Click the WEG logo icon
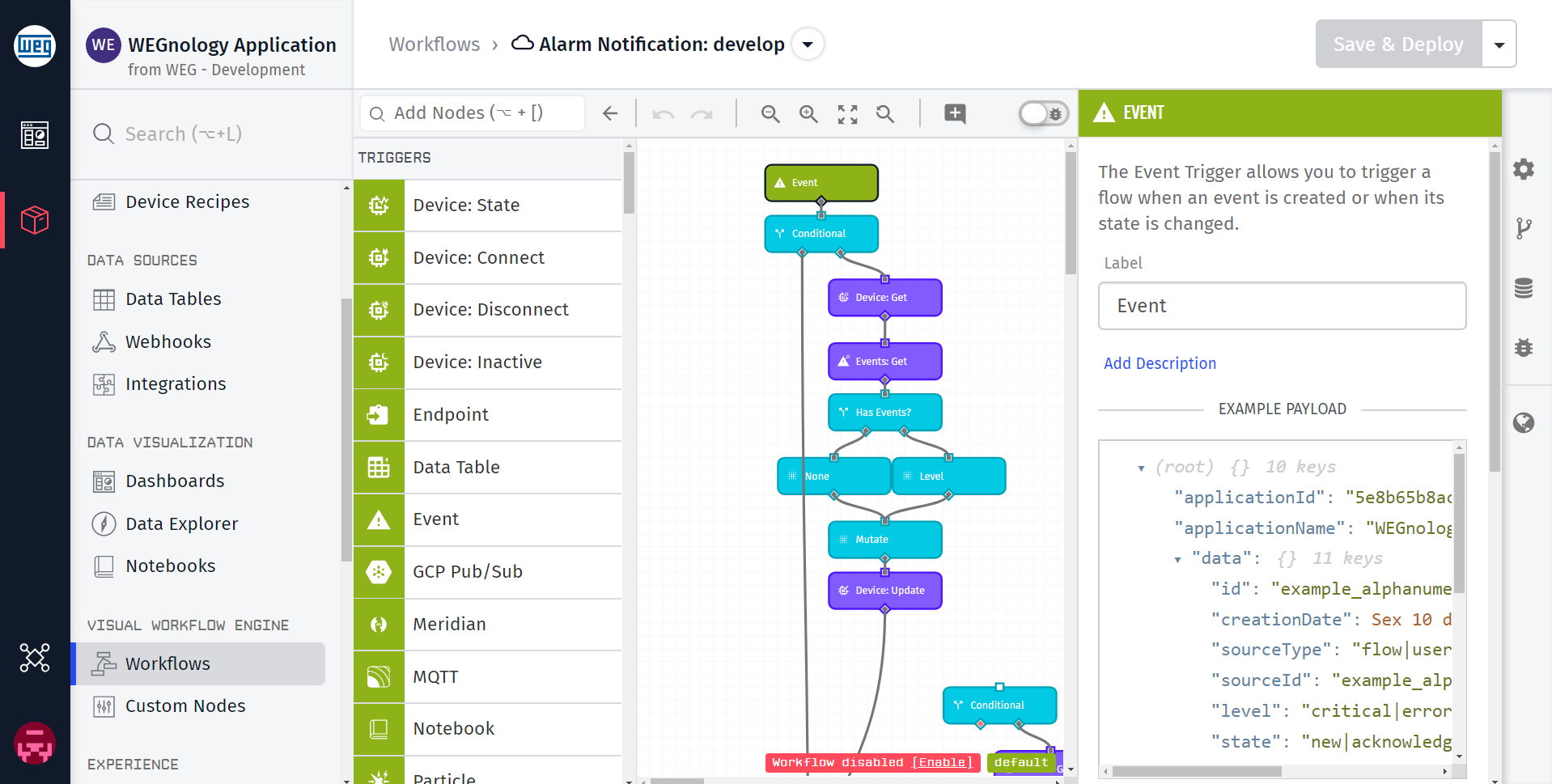Viewport: 1552px width, 784px height. (35, 46)
